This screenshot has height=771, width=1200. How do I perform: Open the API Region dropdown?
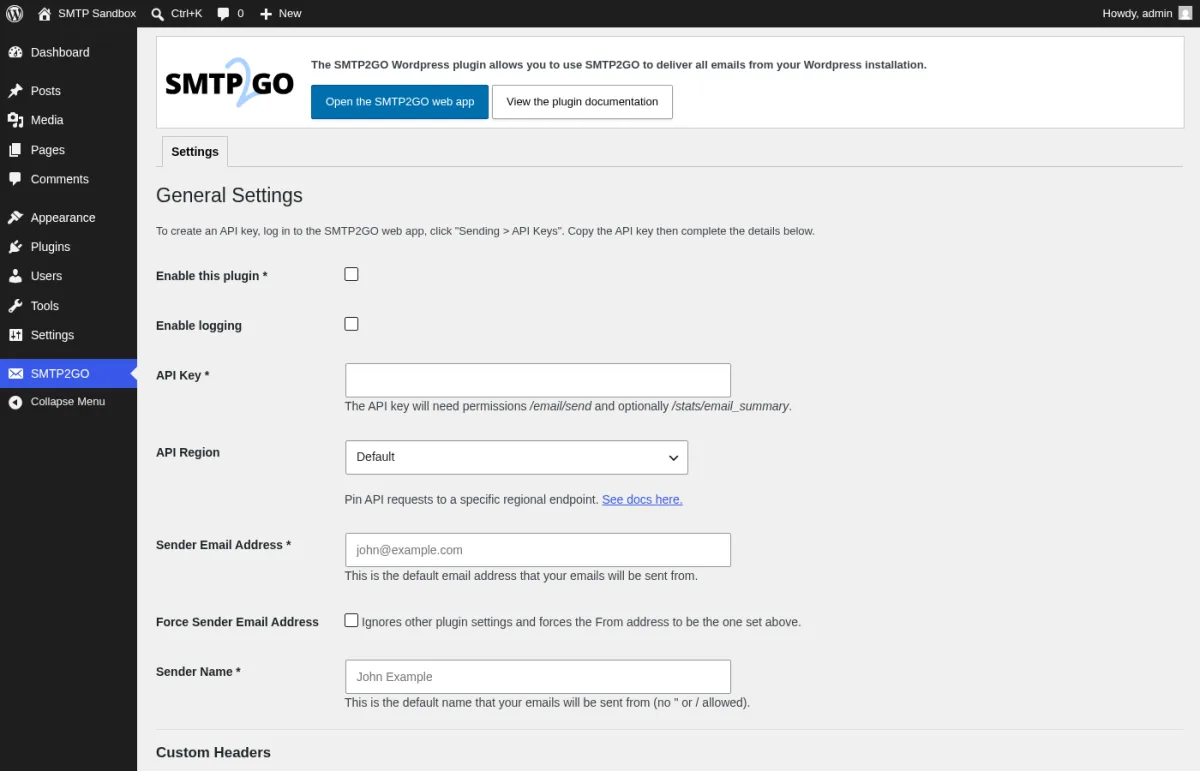click(516, 457)
